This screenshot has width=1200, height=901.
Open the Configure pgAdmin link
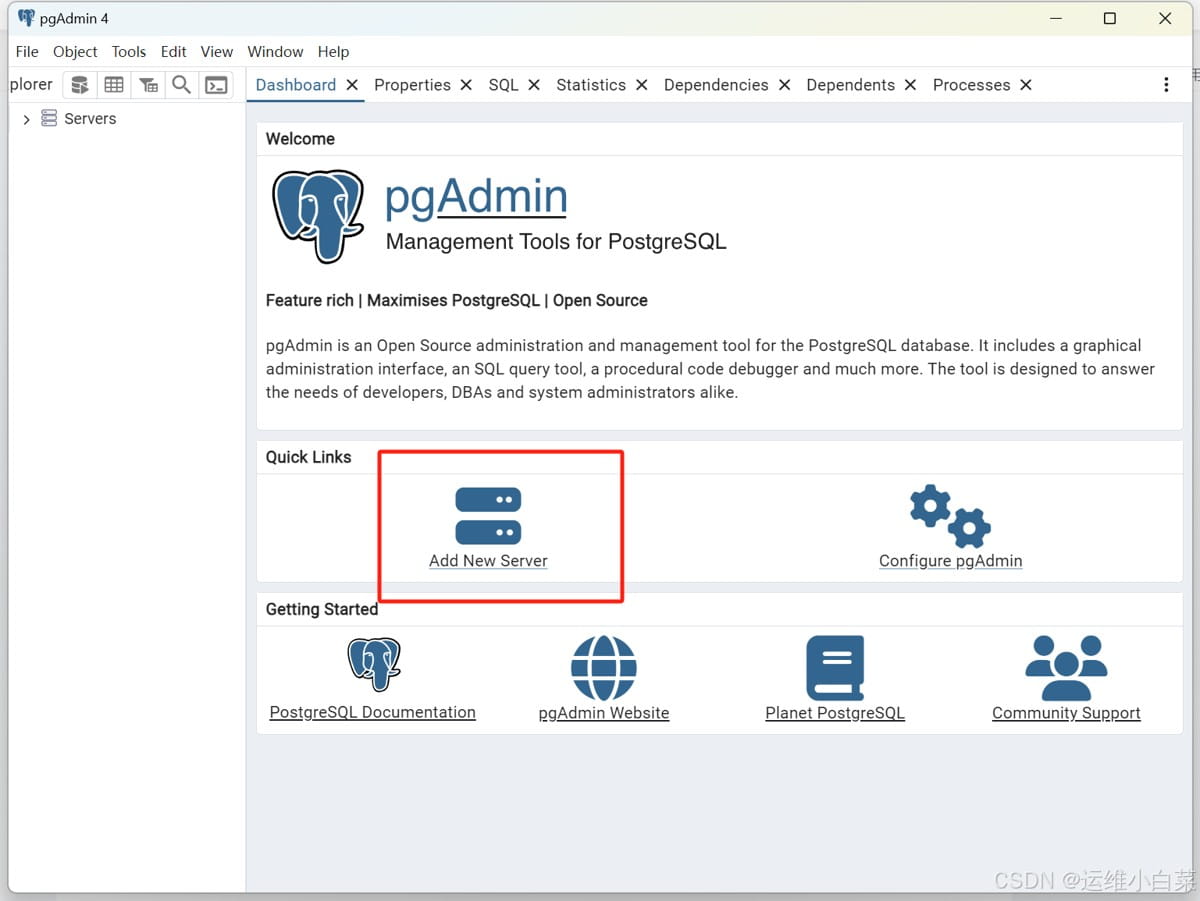pos(950,561)
